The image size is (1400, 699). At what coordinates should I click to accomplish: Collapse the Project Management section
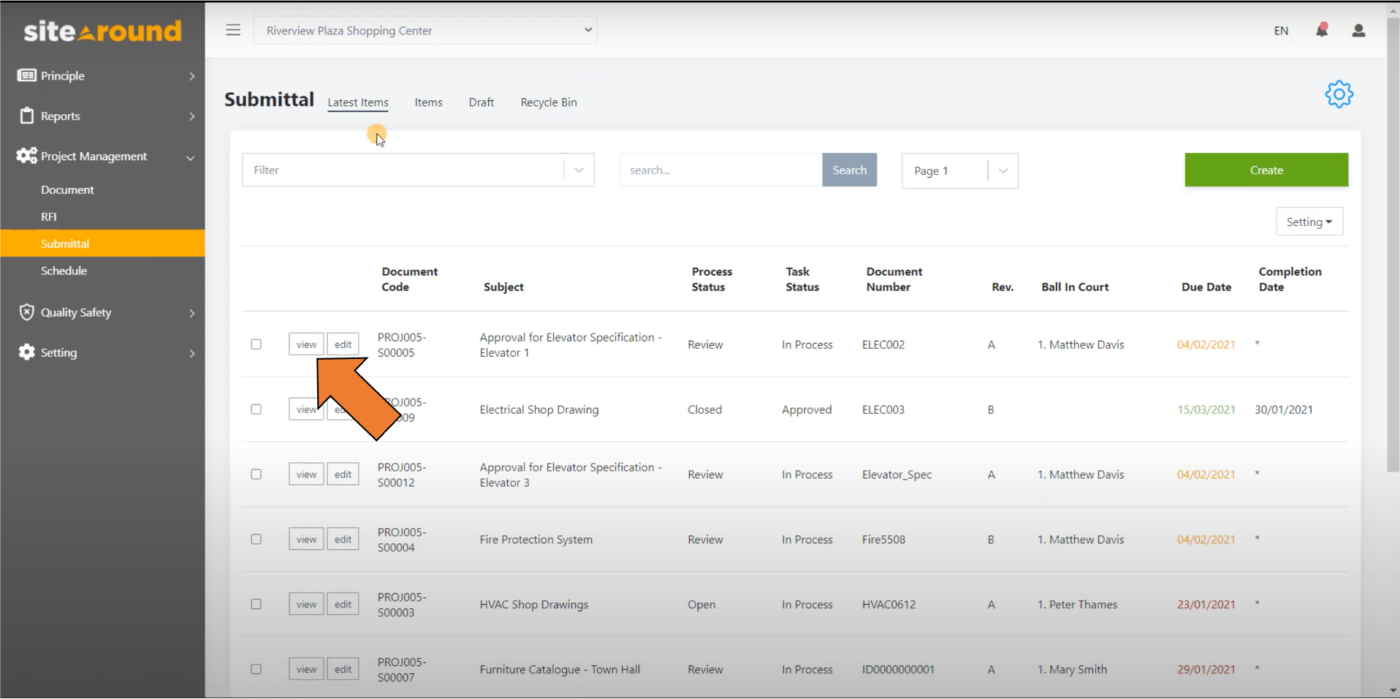tap(190, 157)
